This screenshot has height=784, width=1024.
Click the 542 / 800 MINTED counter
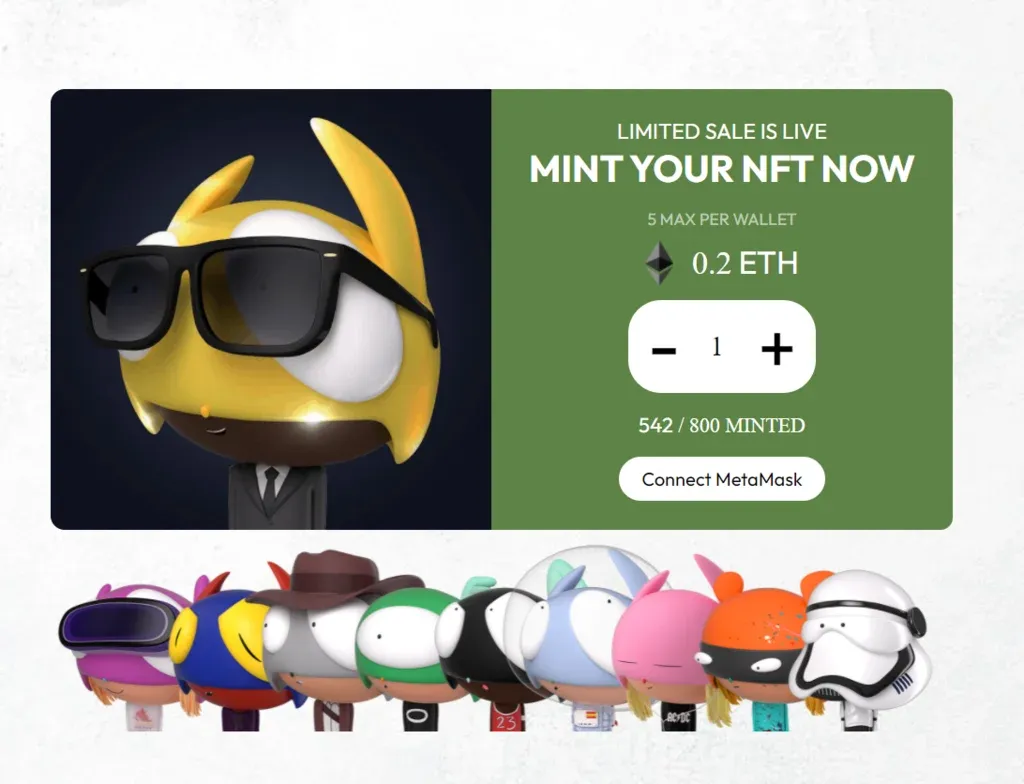(722, 425)
